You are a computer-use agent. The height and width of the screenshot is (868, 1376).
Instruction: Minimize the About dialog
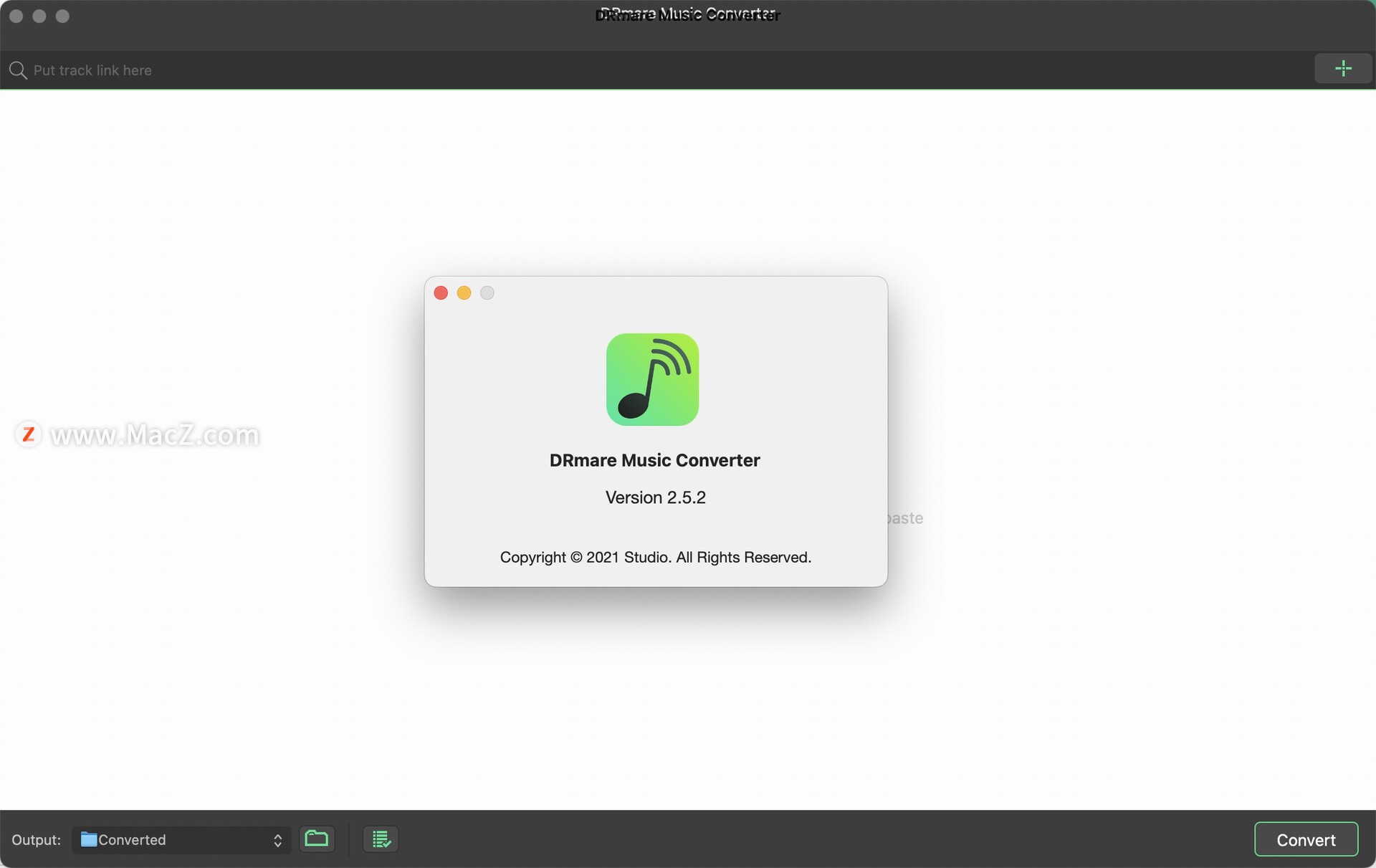[x=464, y=292]
